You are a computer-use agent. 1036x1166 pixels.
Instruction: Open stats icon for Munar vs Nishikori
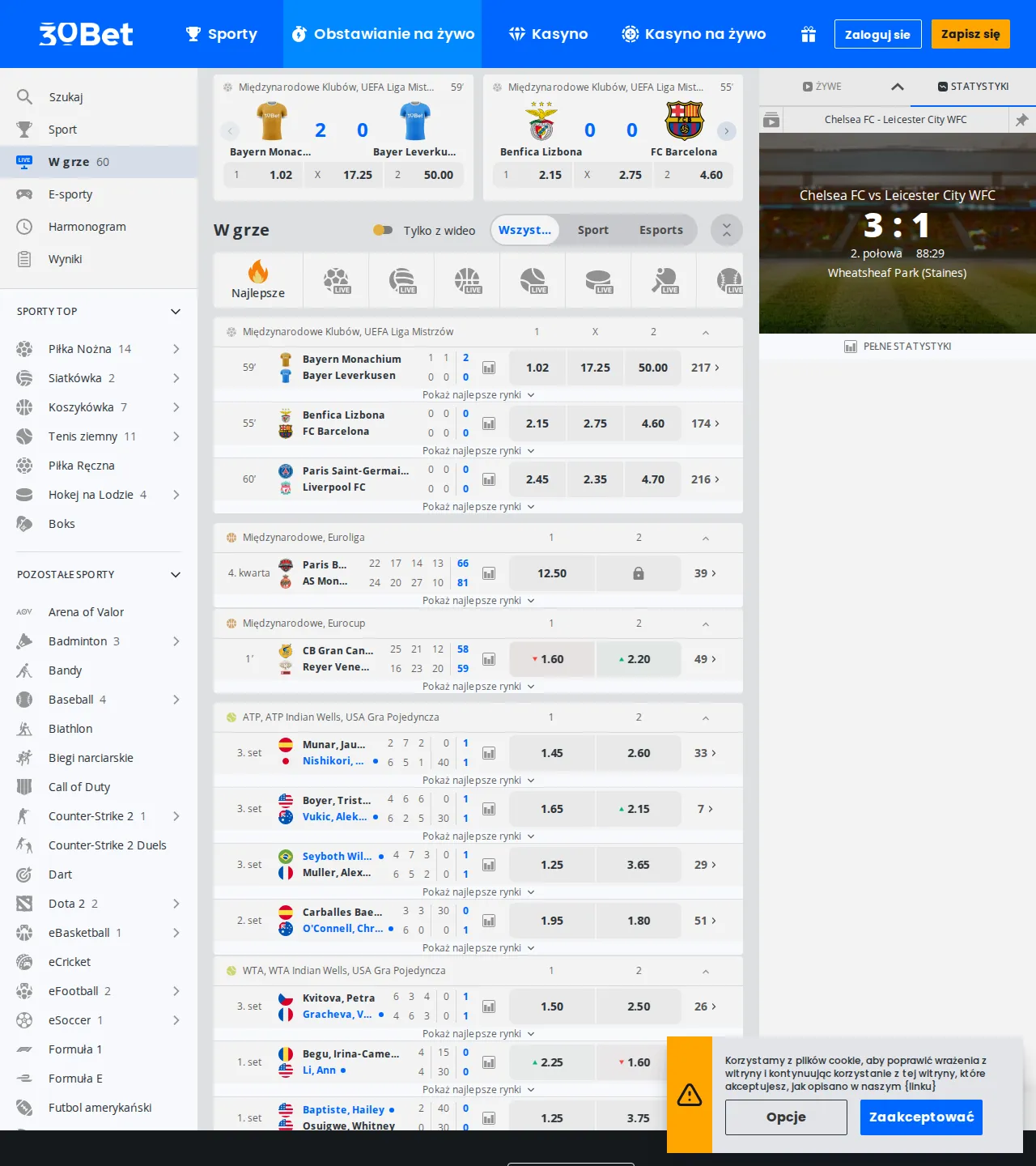489,753
